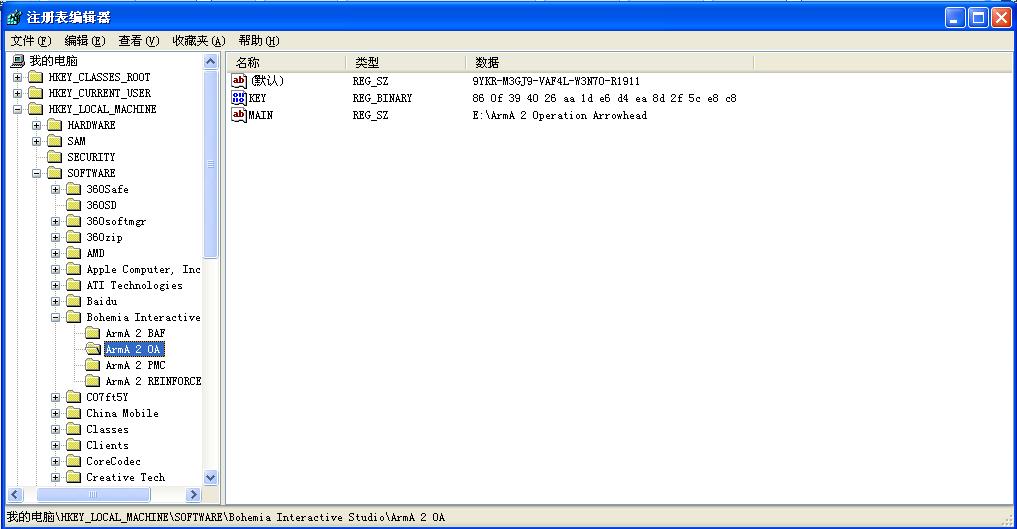Click HKEY_CLASSES_ROOT folder icon
The width and height of the screenshot is (1017, 529).
click(36, 77)
